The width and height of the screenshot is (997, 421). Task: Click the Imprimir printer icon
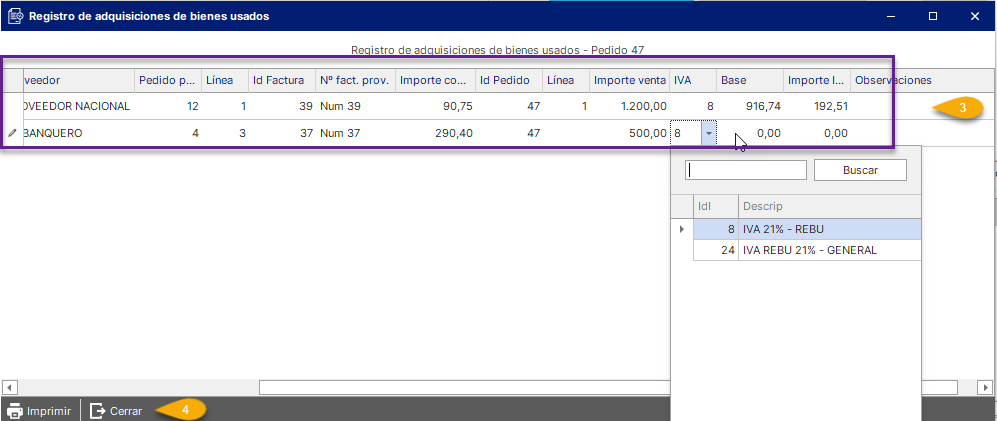click(15, 411)
